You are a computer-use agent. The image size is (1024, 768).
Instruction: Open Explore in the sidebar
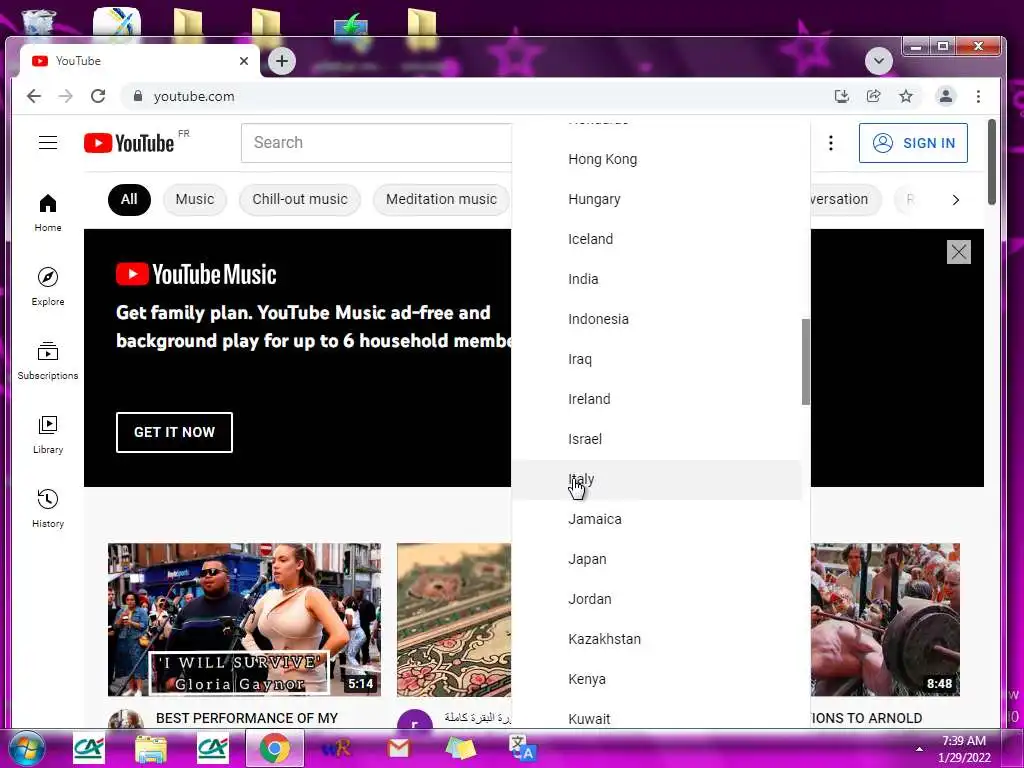[48, 287]
